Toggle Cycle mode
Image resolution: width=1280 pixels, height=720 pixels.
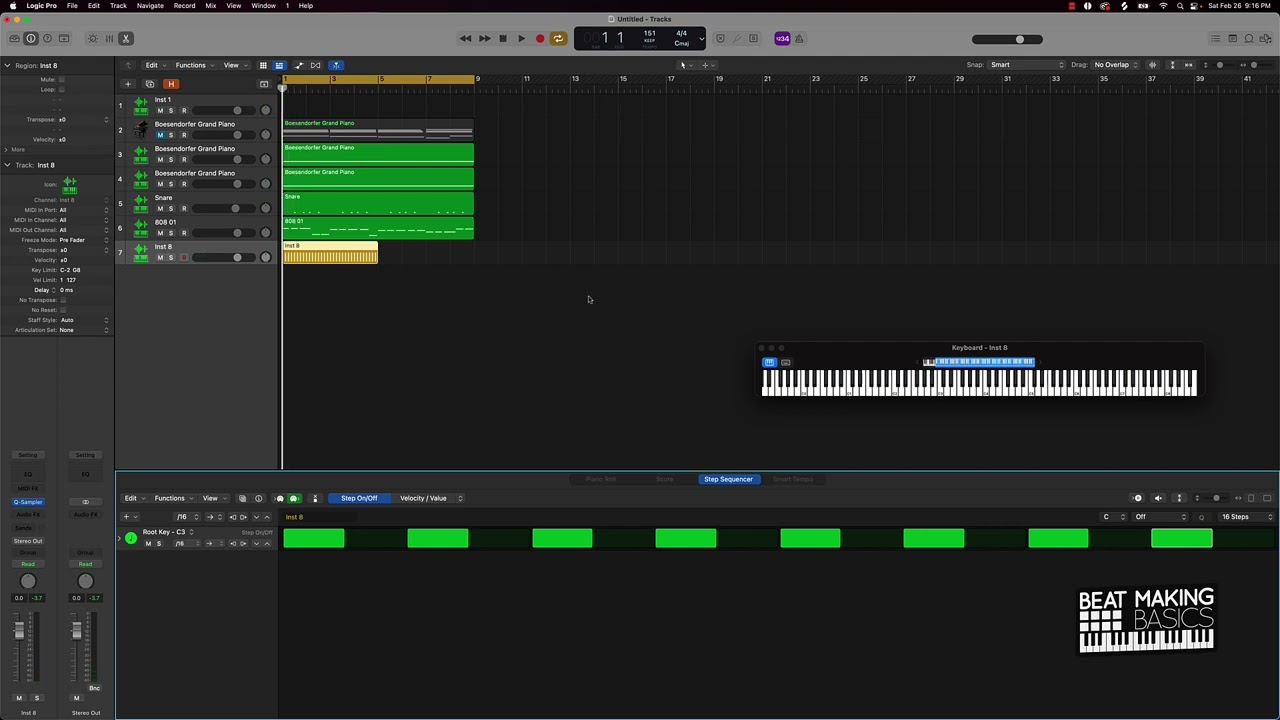click(x=558, y=39)
